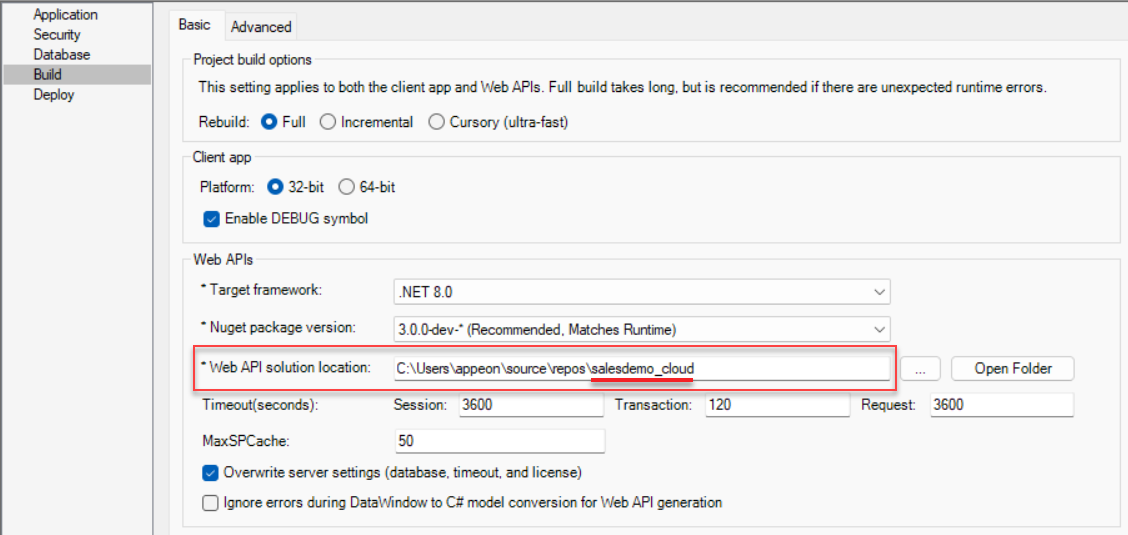Click the browse (...) button
Viewport: 1128px width, 535px height.
point(920,369)
